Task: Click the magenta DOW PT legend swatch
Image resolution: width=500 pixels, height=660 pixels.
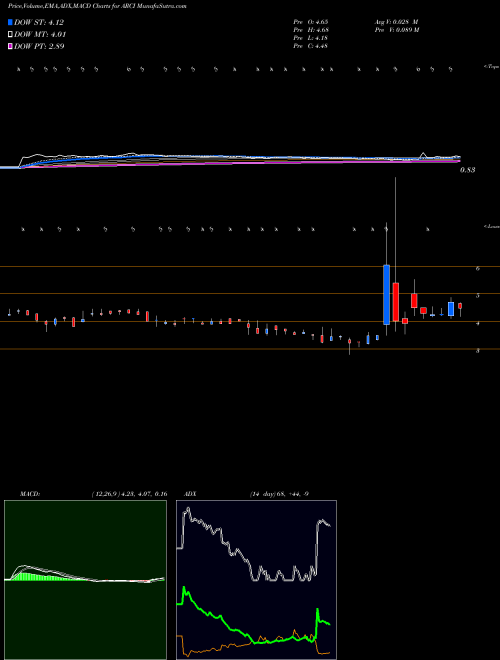Action: [10, 46]
